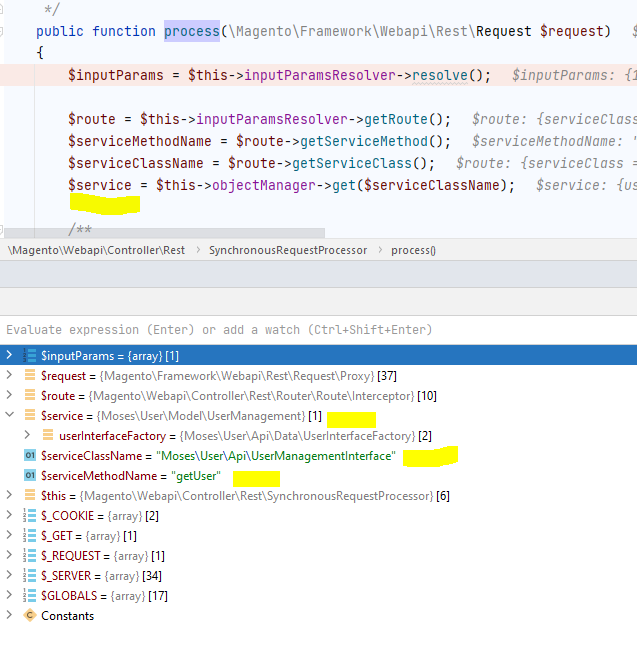This screenshot has width=637, height=646.
Task: Select the process() breadcrumb item
Action: click(413, 250)
